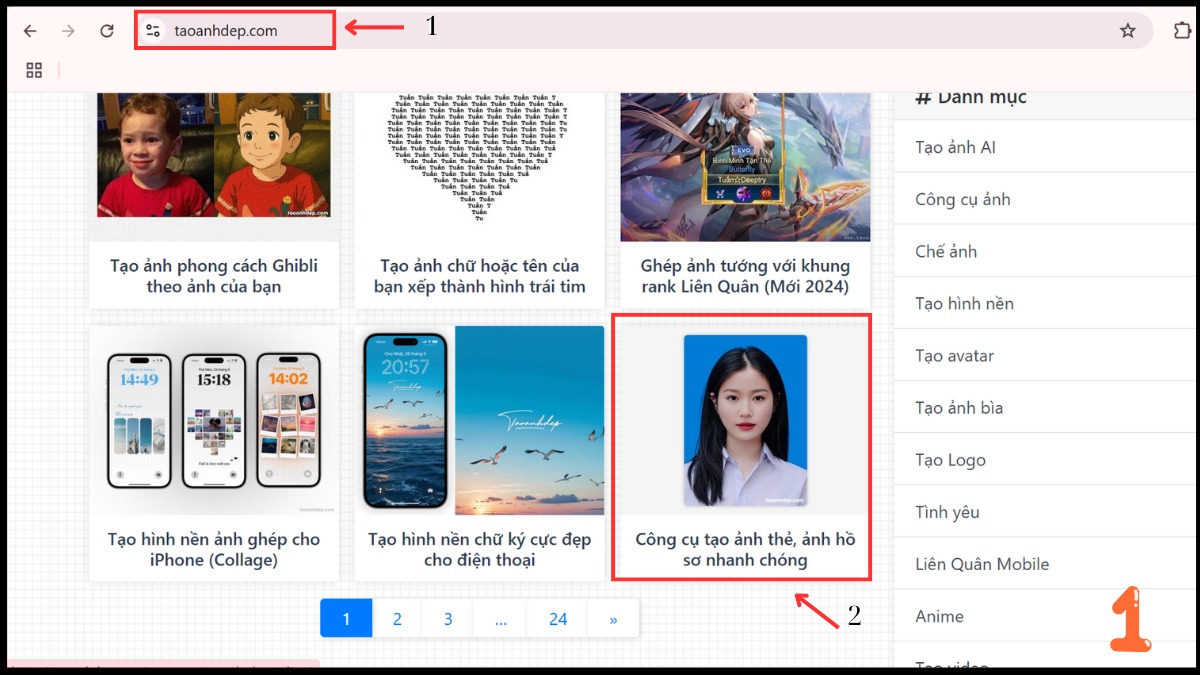Bookmark the page using the star icon
The width and height of the screenshot is (1200, 675).
[1128, 30]
